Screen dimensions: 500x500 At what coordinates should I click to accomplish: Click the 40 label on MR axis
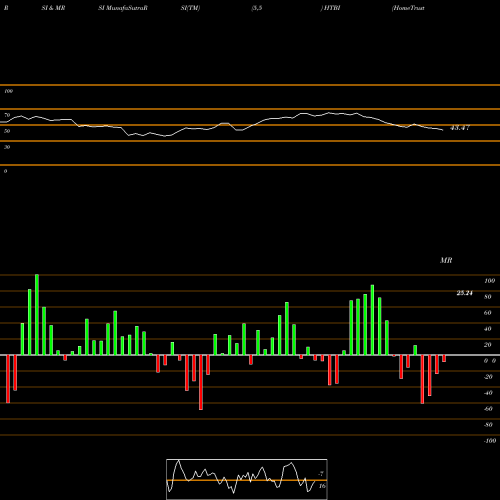(x=488, y=329)
